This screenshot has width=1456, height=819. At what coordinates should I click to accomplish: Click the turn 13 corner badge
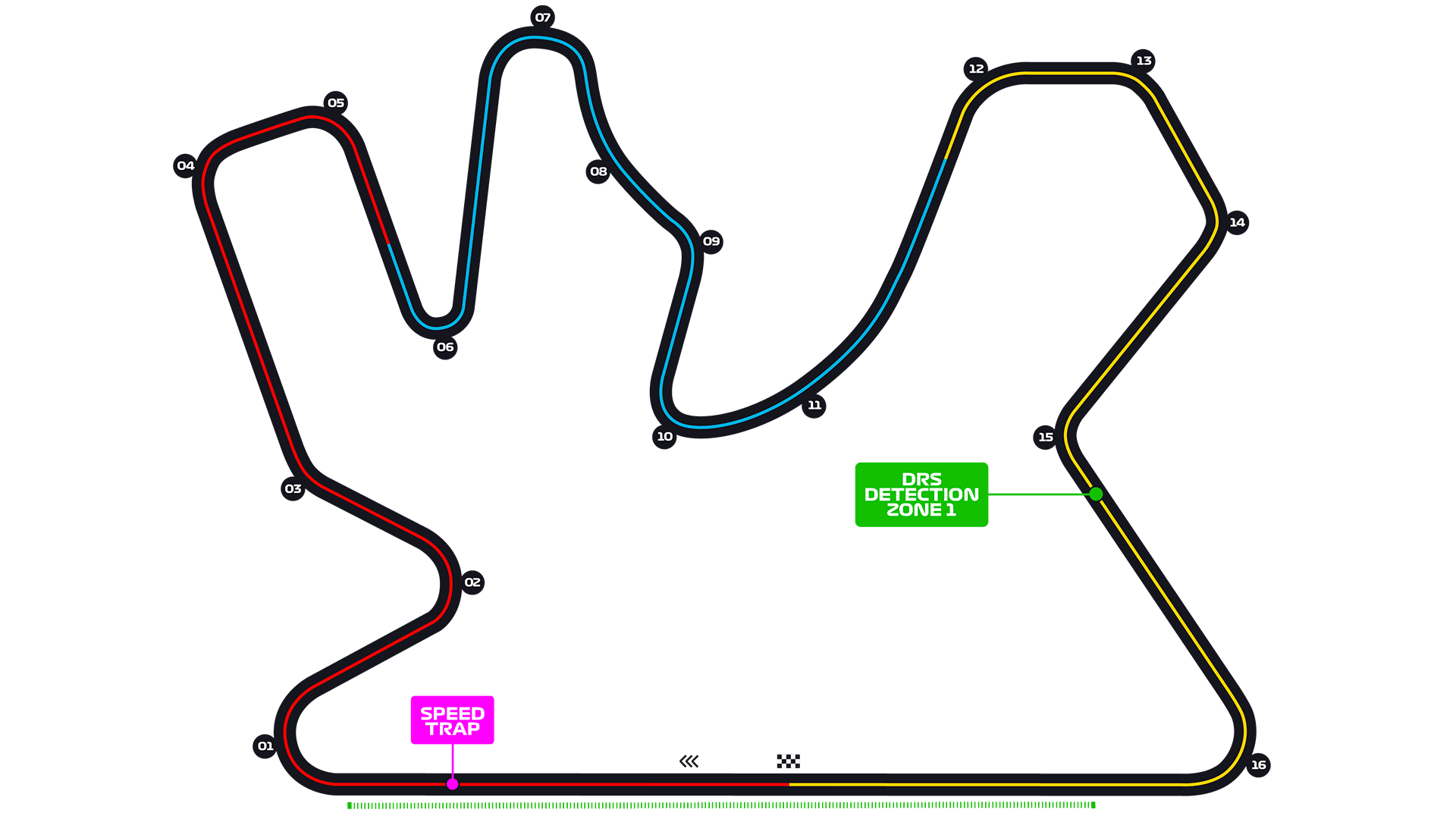(x=1143, y=61)
